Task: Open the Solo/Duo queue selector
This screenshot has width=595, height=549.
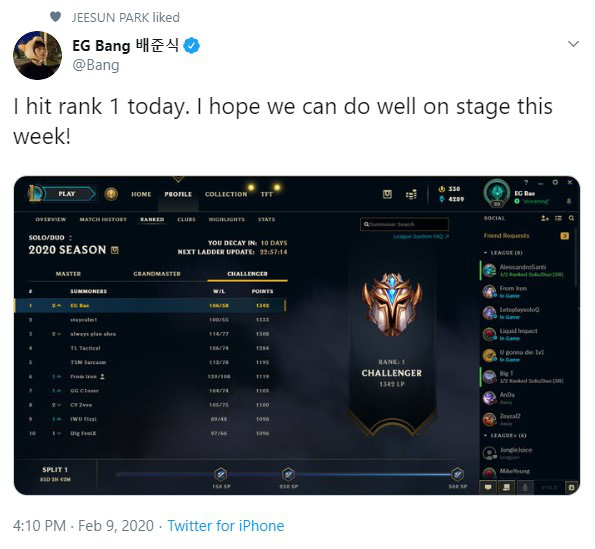Action: [x=50, y=238]
